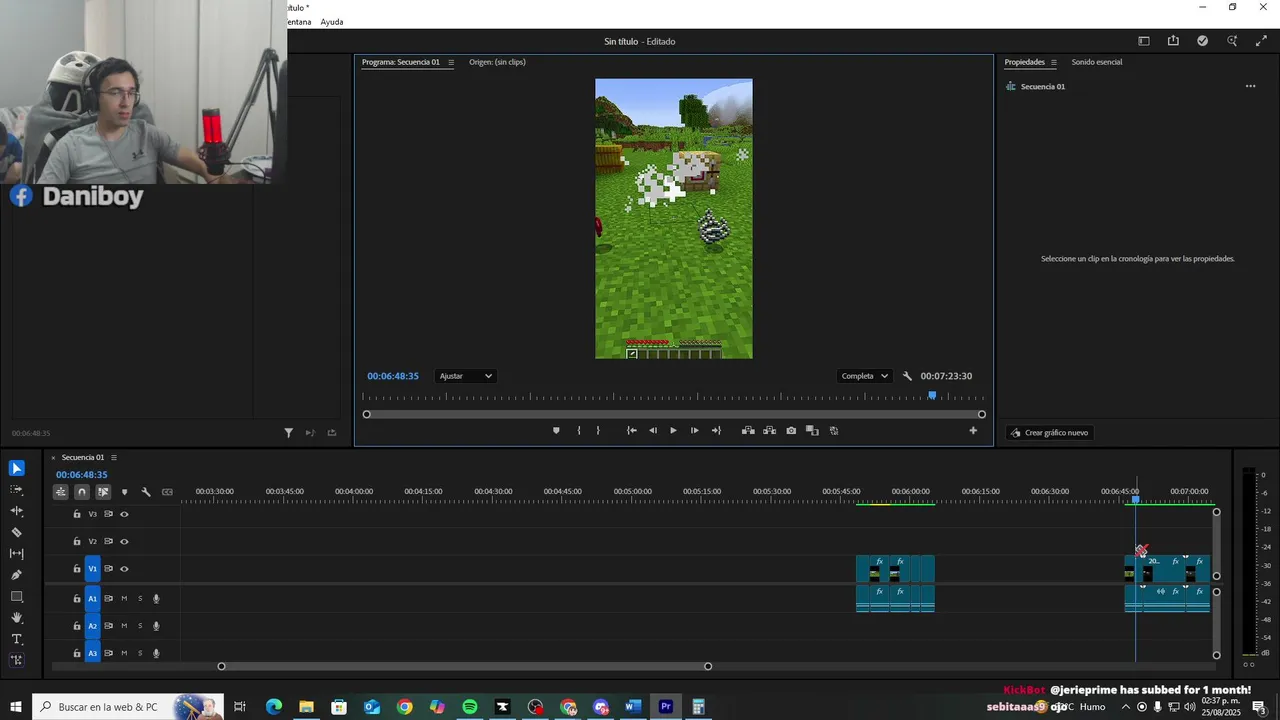Open workspaces icon in top header

[1144, 41]
